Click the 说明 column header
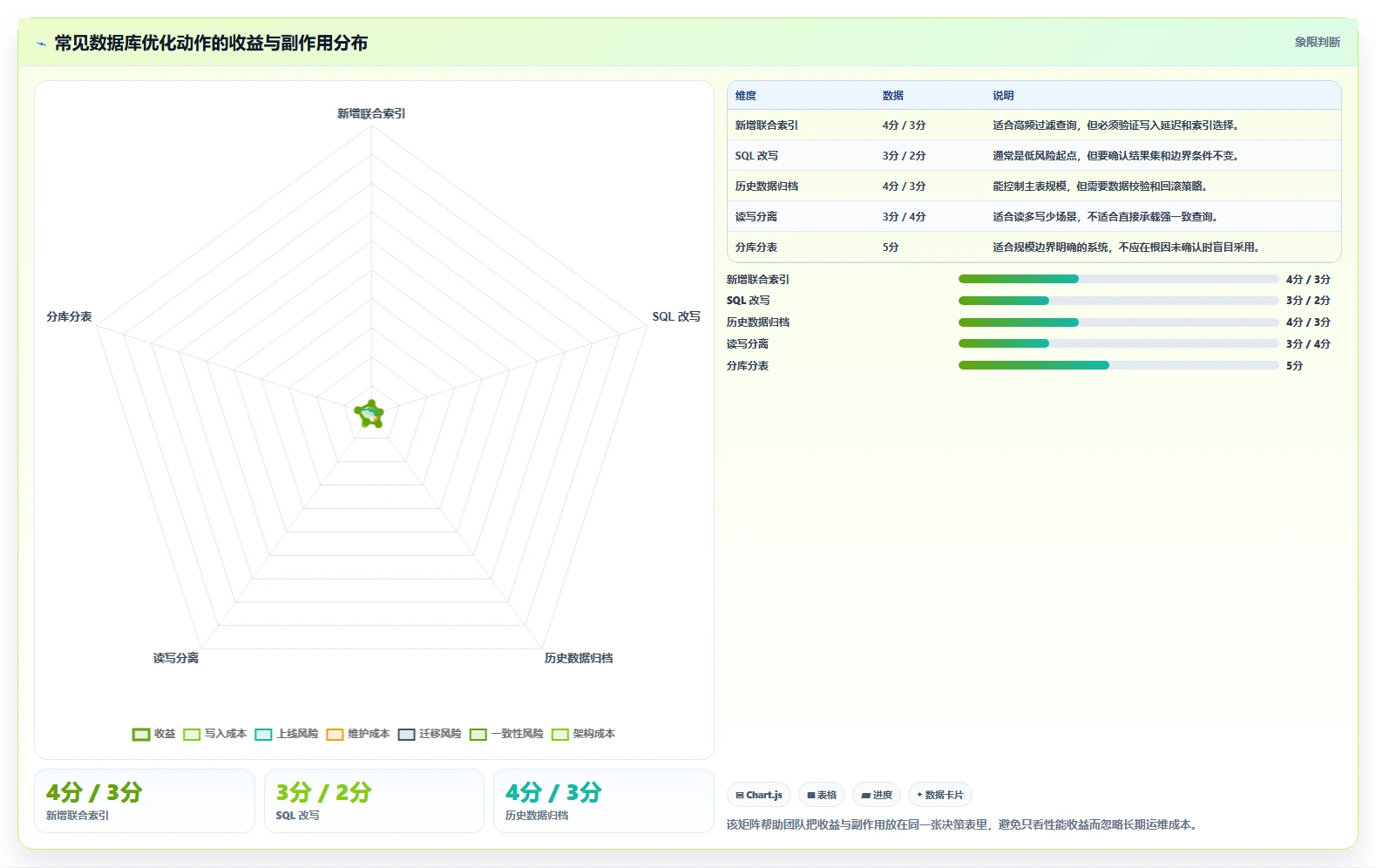The height and width of the screenshot is (868, 1376). coord(1003,96)
